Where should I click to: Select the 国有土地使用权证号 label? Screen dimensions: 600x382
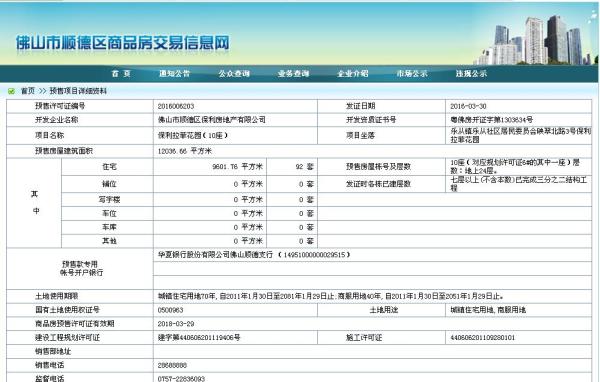click(67, 310)
